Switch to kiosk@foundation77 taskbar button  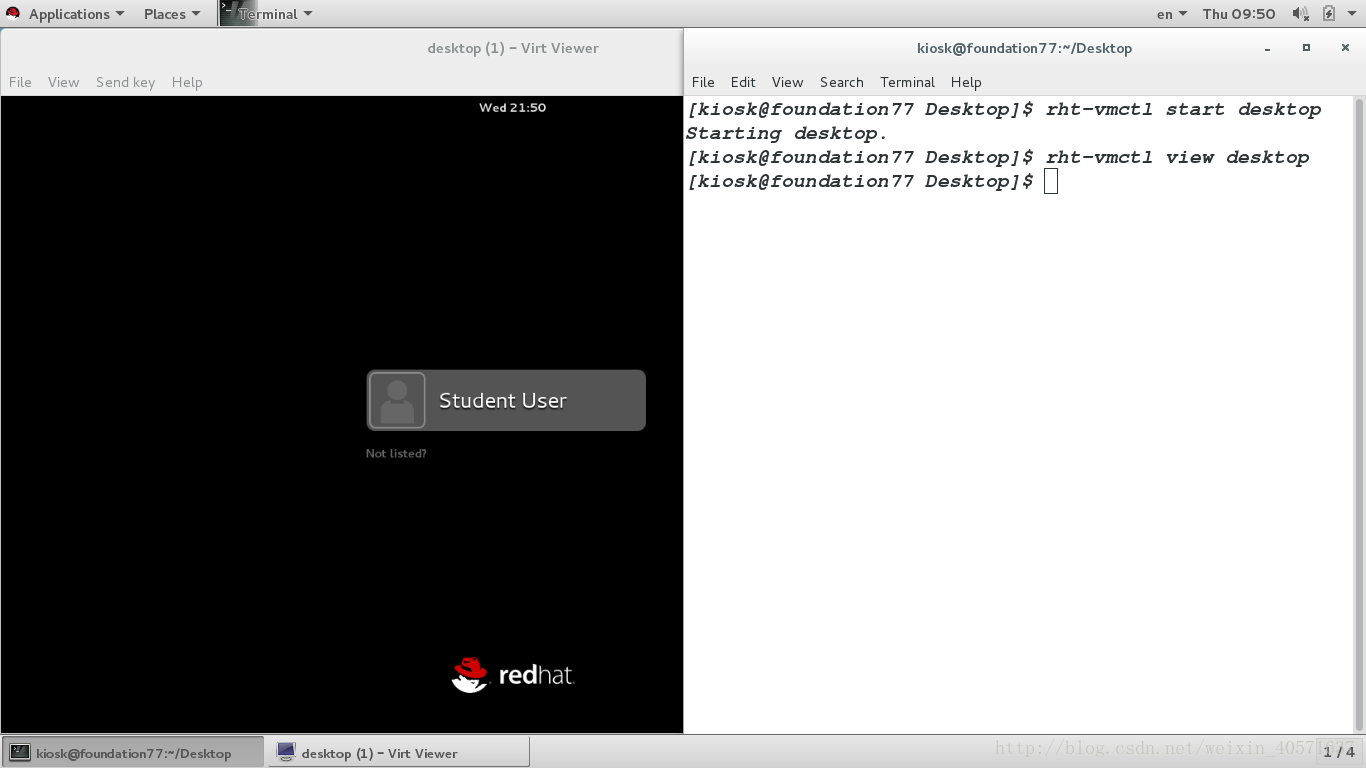[x=133, y=753]
